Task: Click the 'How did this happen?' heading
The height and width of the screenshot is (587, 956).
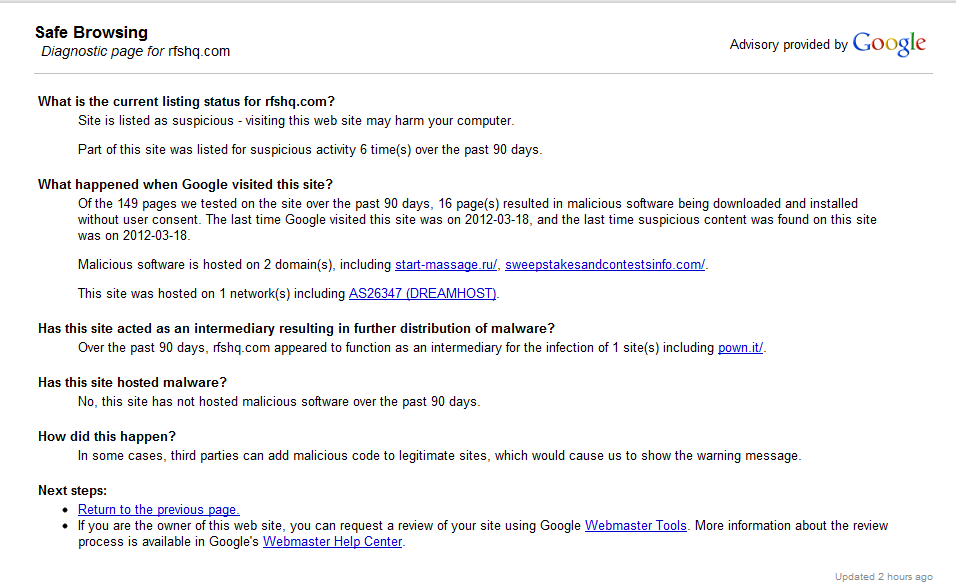Action: (107, 437)
